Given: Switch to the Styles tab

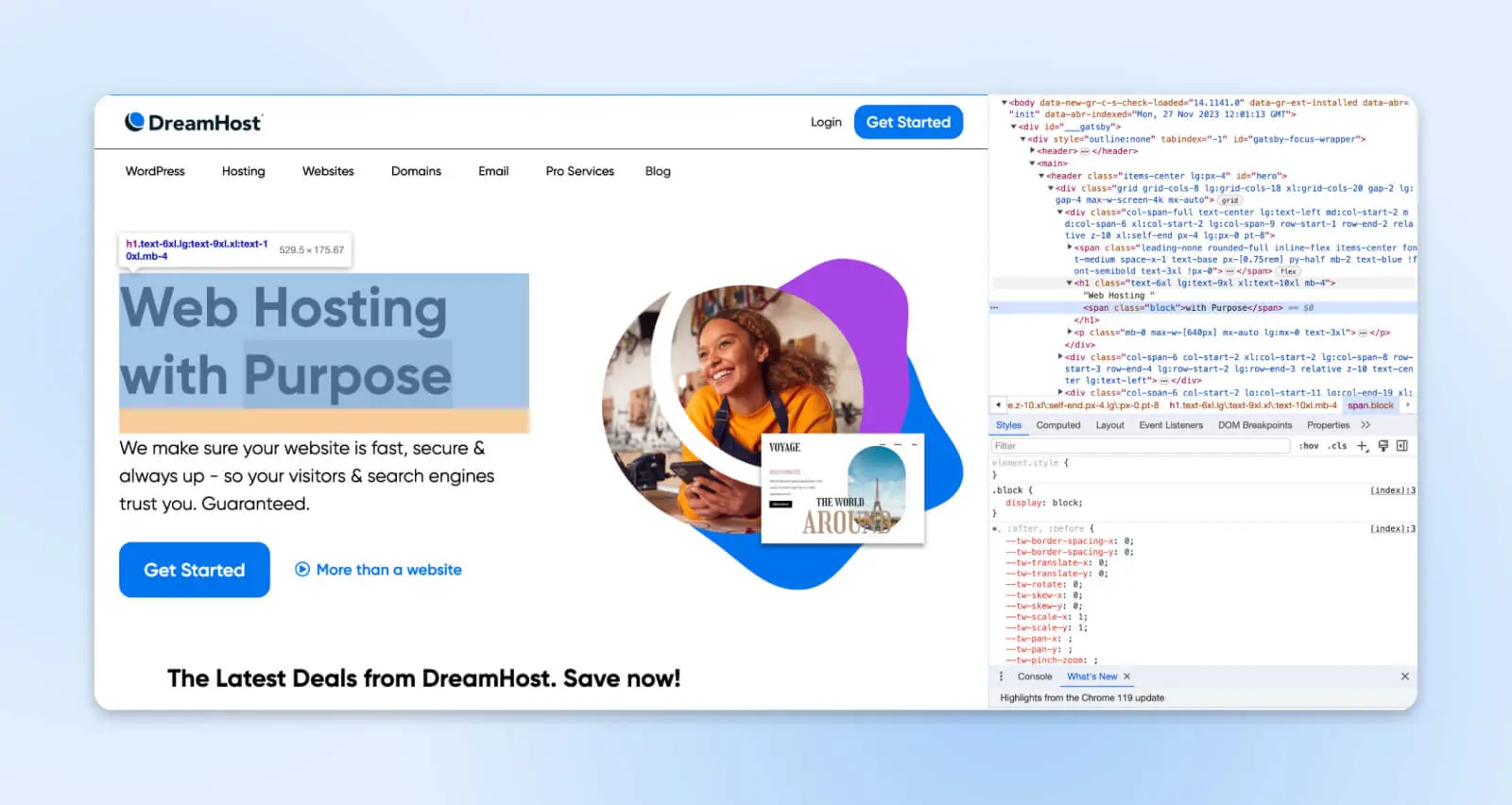Looking at the screenshot, I should (1008, 425).
